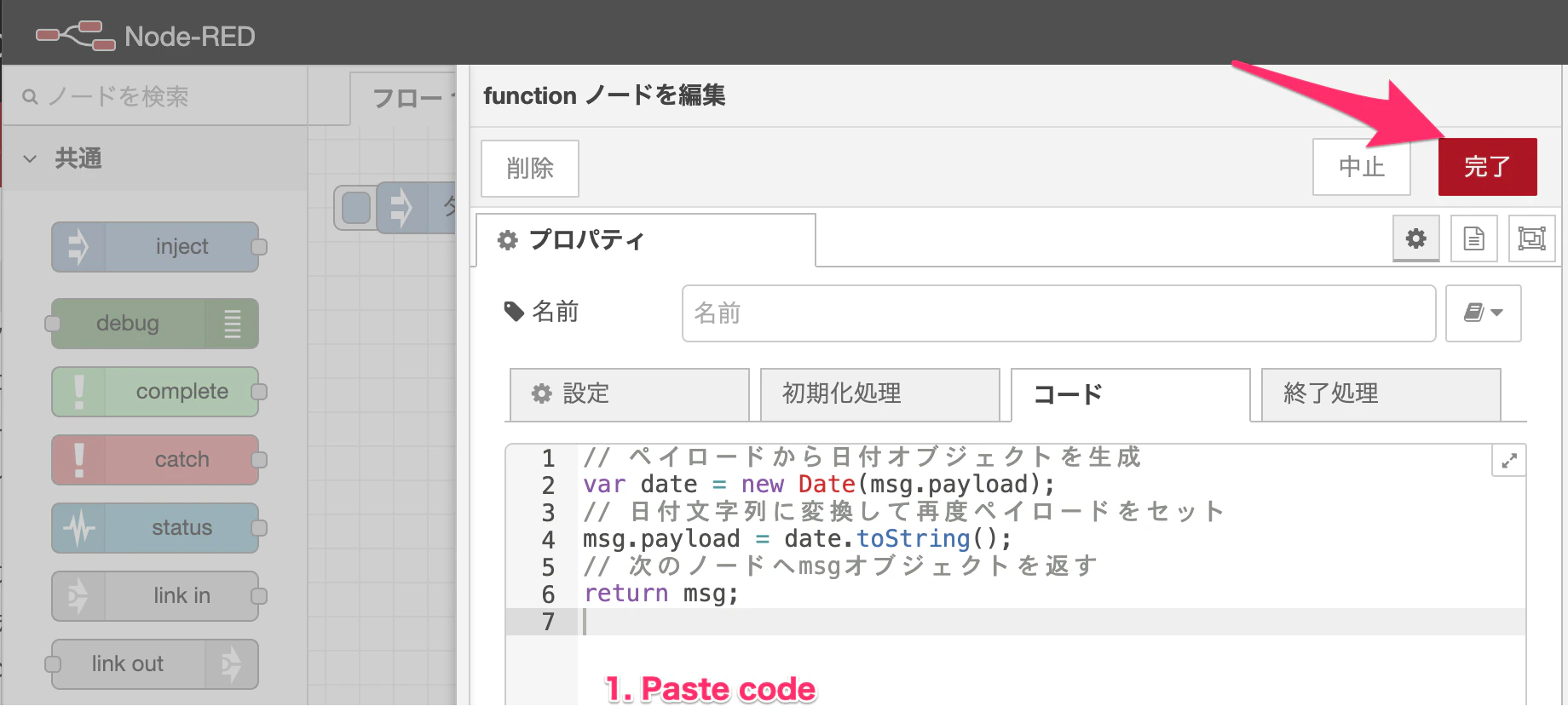This screenshot has width=1568, height=712.
Task: Click the debug node list icon
Action: [232, 324]
